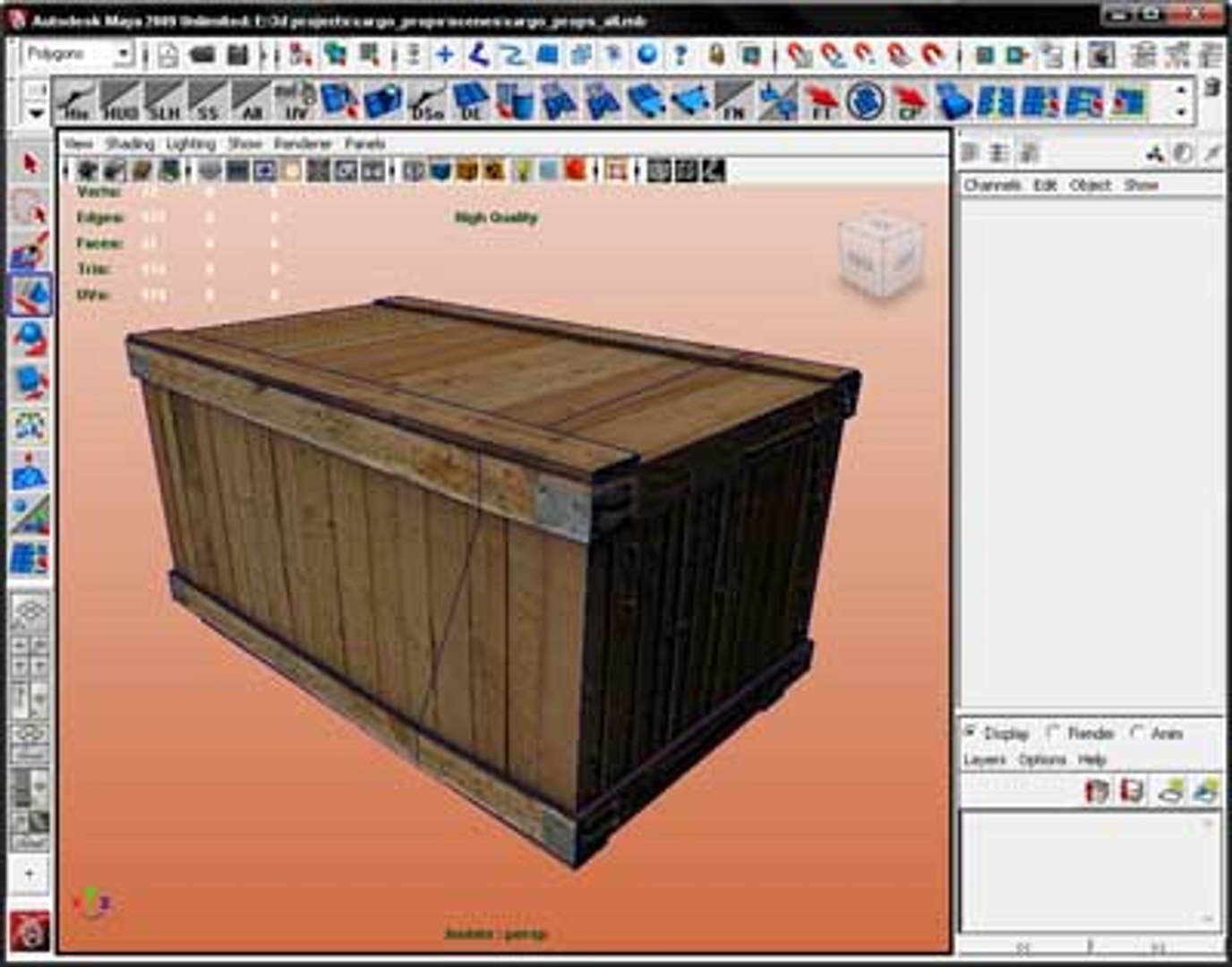Click the red sphere icon in viewport toolbar
Viewport: 1232px width, 967px height.
point(576,170)
